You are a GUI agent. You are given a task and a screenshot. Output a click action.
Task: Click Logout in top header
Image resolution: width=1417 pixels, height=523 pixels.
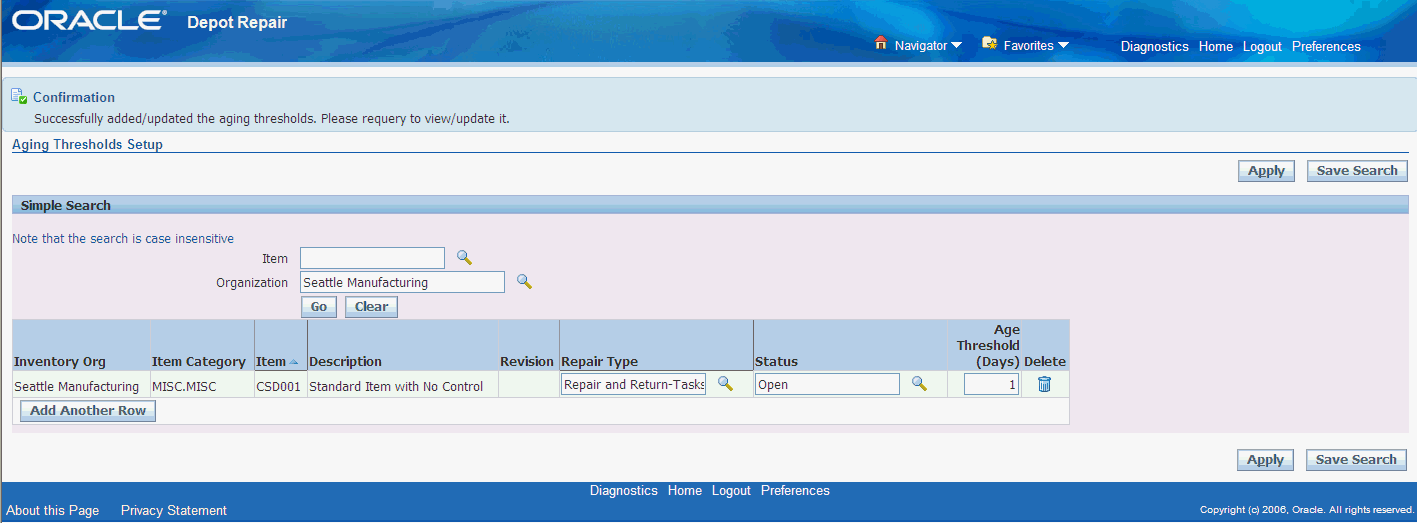(x=1262, y=47)
